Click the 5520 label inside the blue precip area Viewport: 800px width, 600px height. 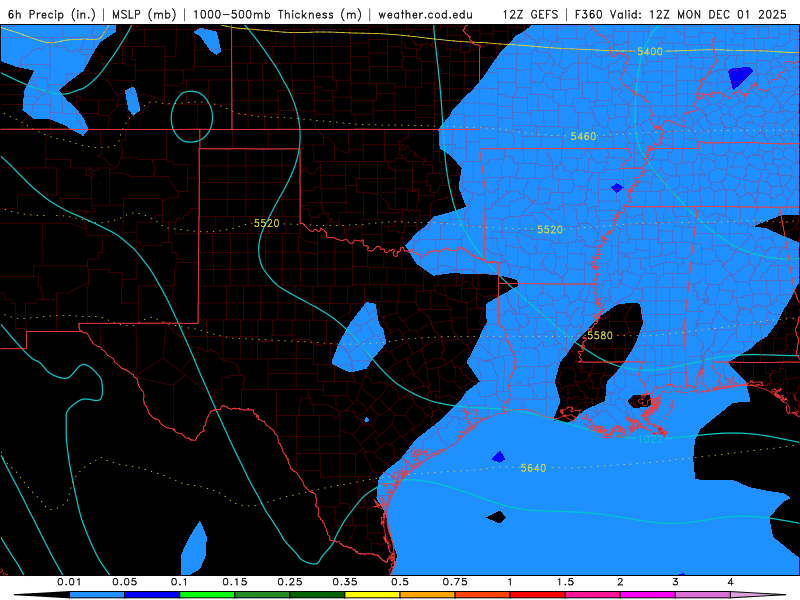(x=550, y=230)
